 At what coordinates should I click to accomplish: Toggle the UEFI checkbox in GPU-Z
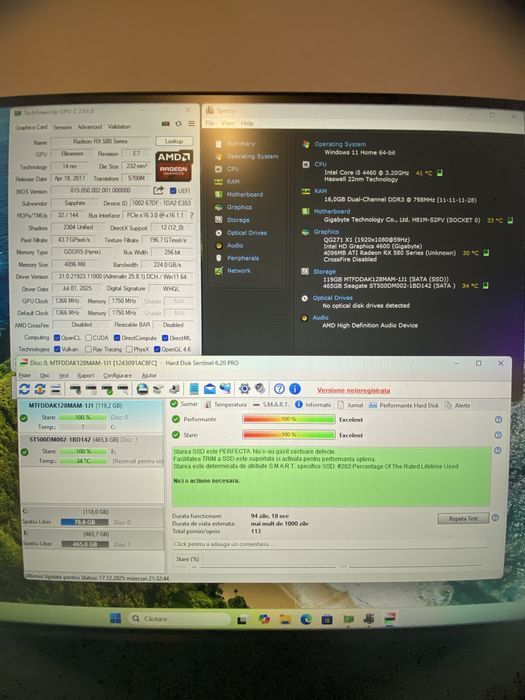(x=173, y=191)
